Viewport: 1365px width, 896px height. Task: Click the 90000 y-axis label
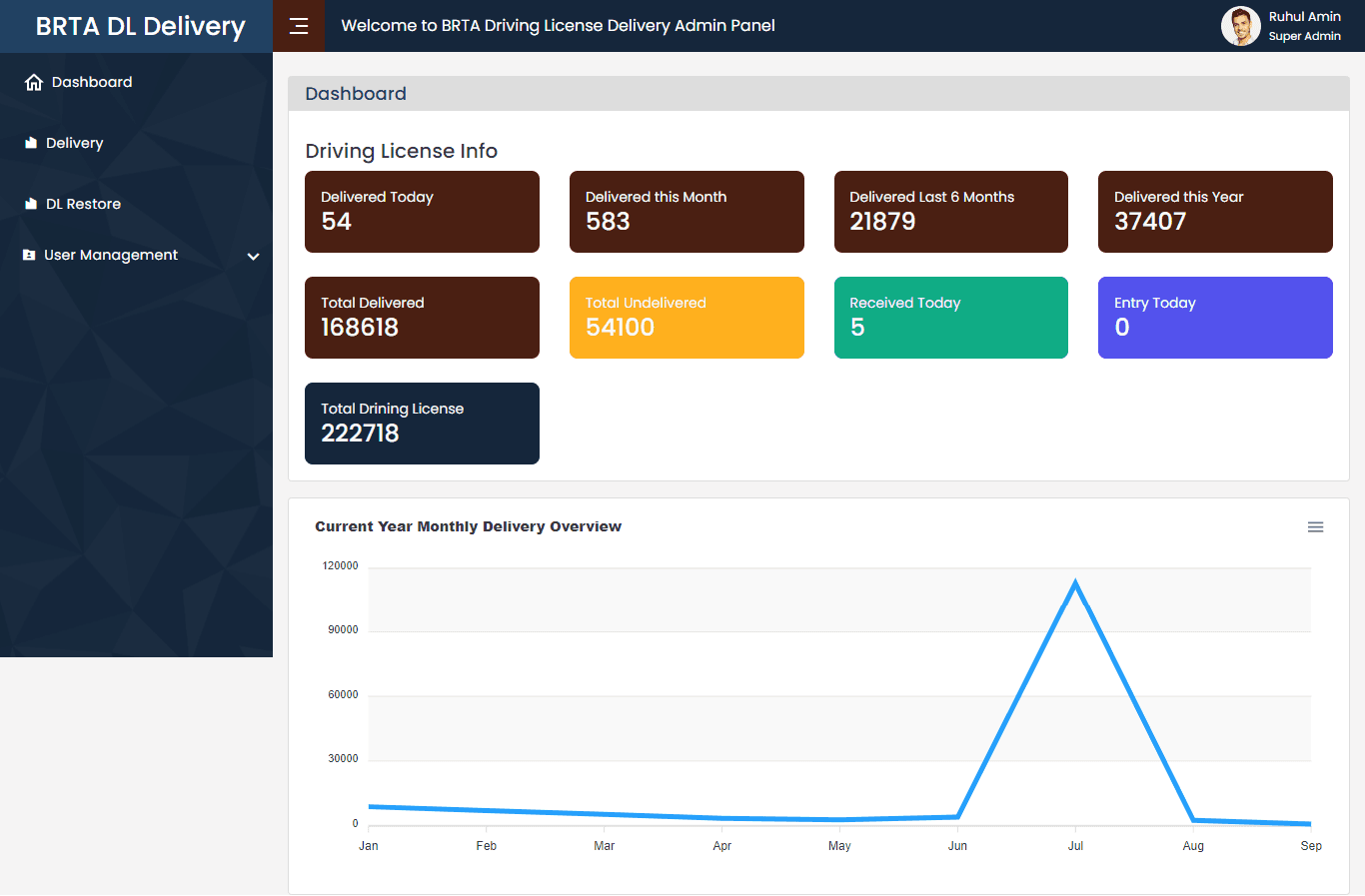coord(343,630)
